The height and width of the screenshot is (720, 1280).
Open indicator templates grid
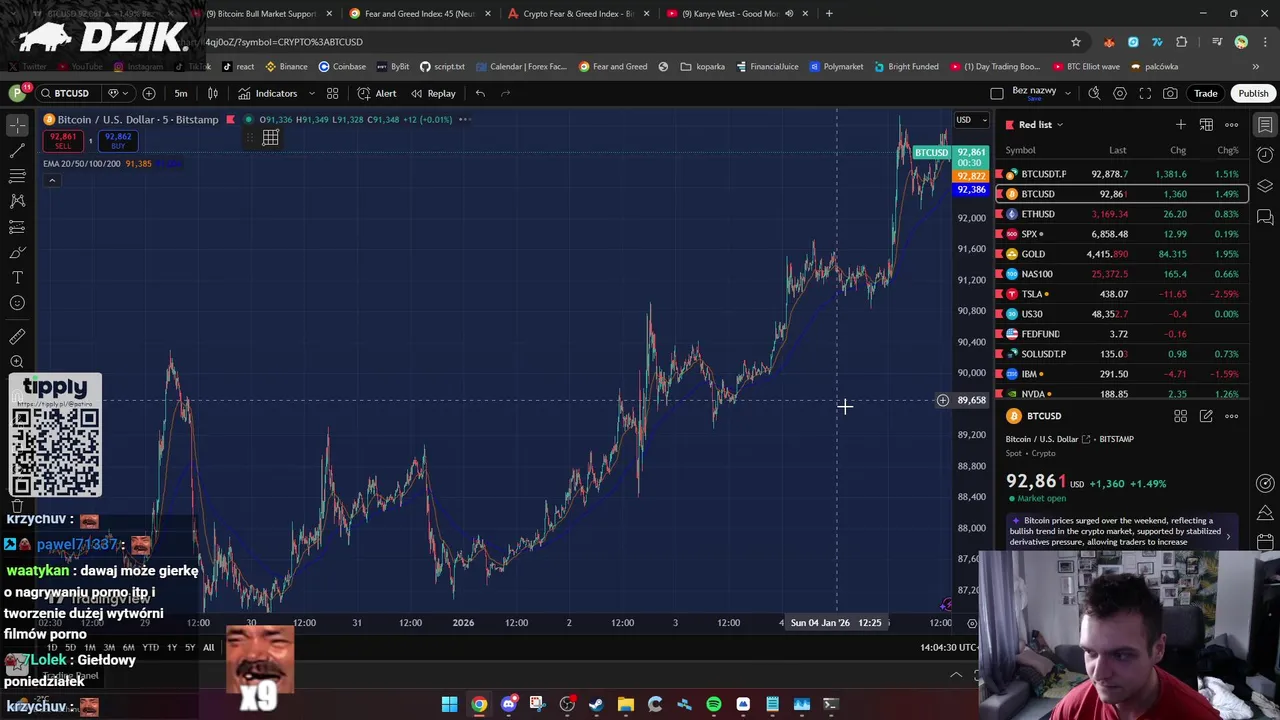click(332, 93)
